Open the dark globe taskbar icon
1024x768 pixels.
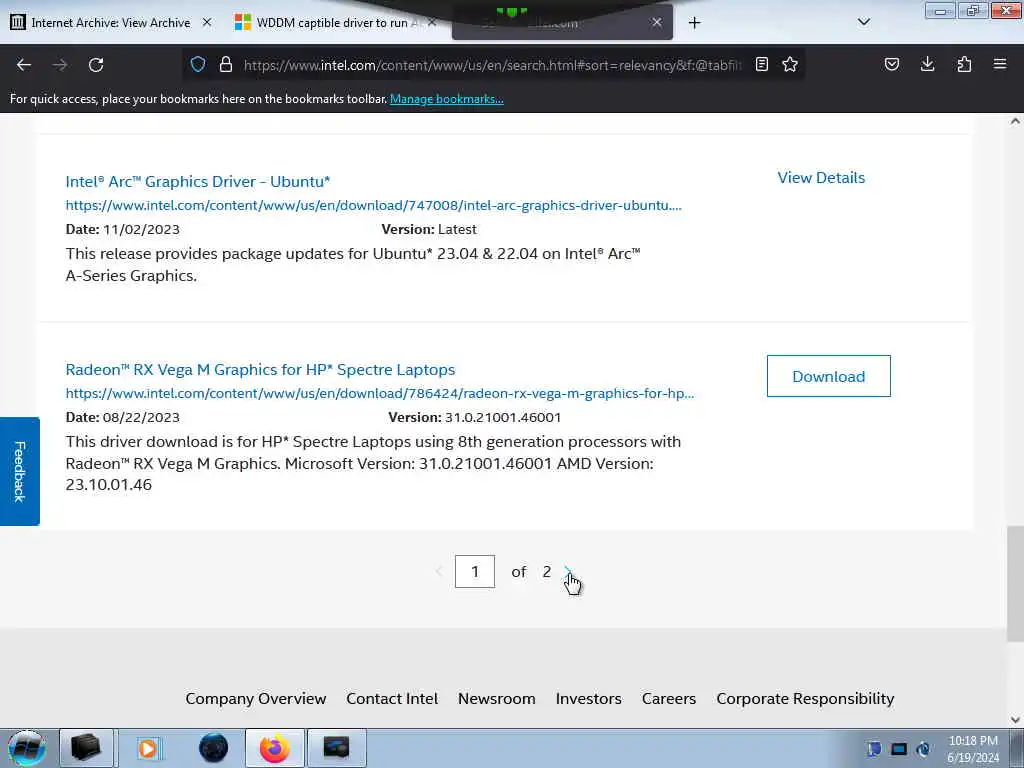[214, 748]
